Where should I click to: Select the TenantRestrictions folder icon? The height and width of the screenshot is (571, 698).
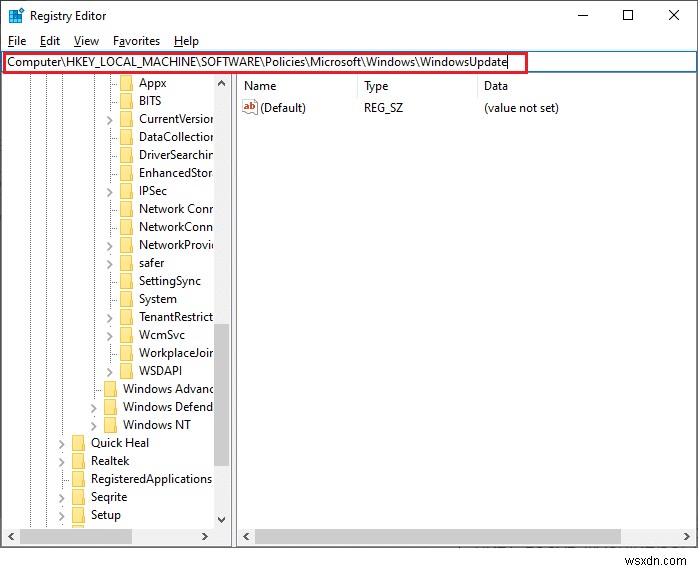126,317
